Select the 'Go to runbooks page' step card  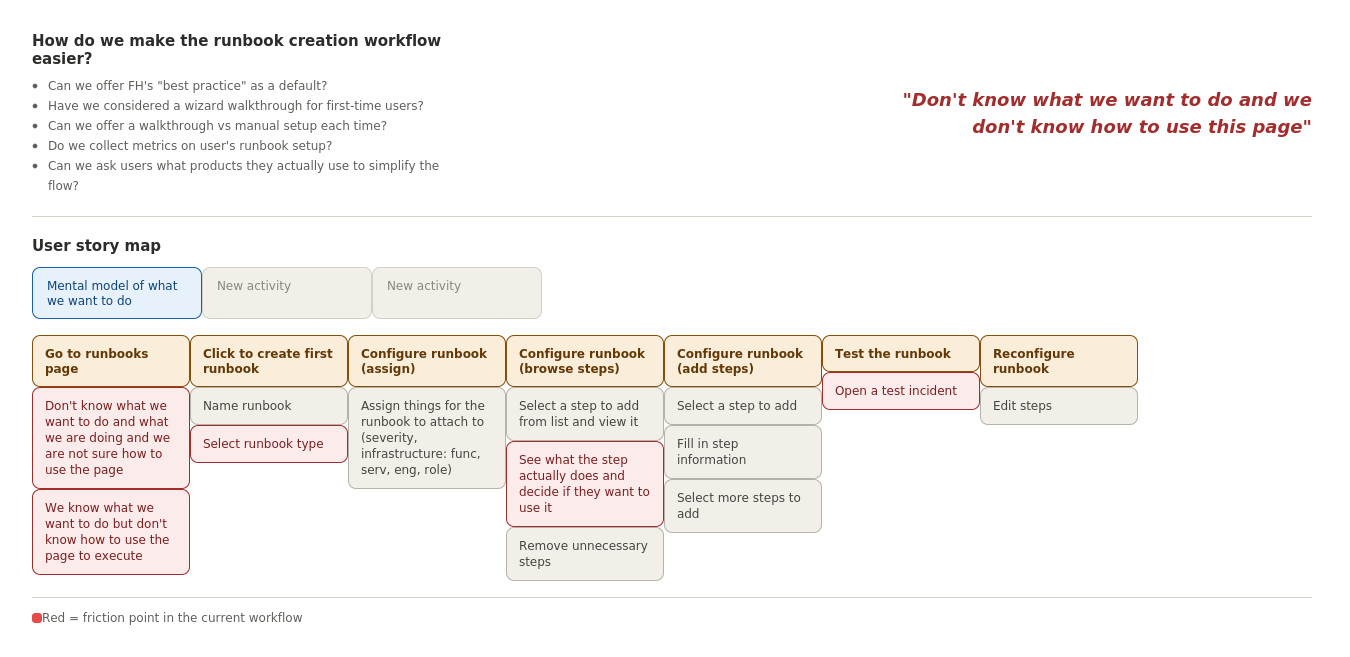coord(111,361)
